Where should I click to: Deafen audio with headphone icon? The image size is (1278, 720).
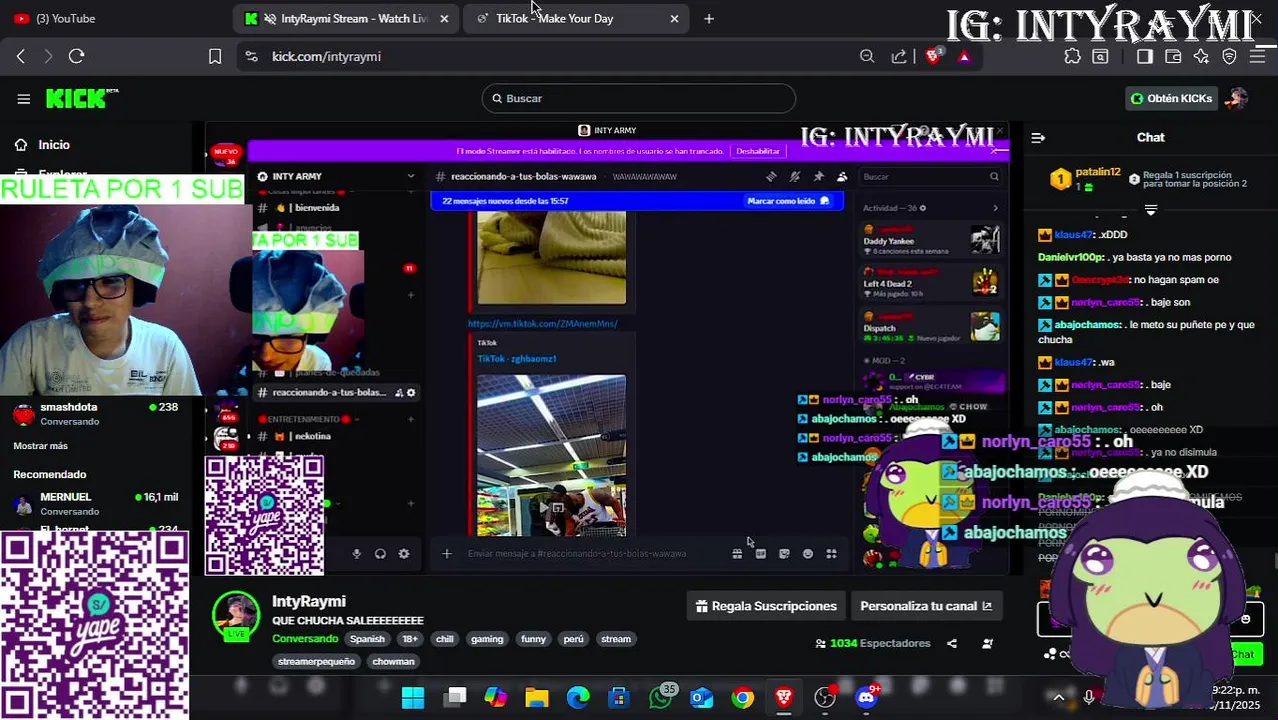point(380,554)
